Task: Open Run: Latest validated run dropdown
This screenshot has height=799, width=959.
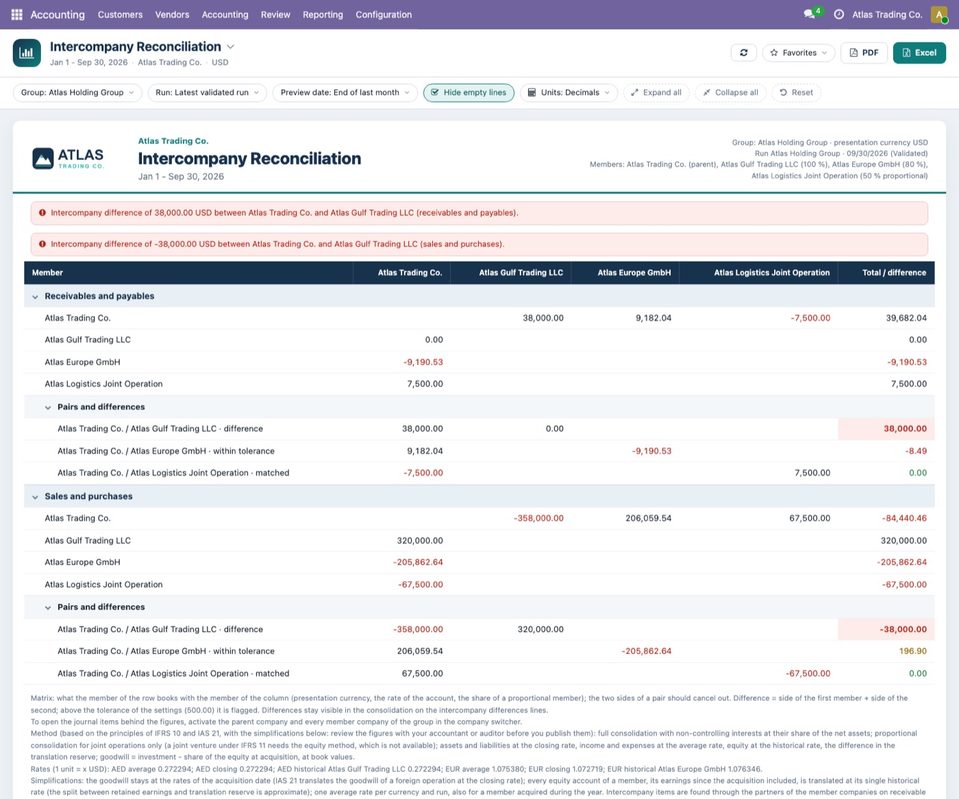Action: click(207, 92)
